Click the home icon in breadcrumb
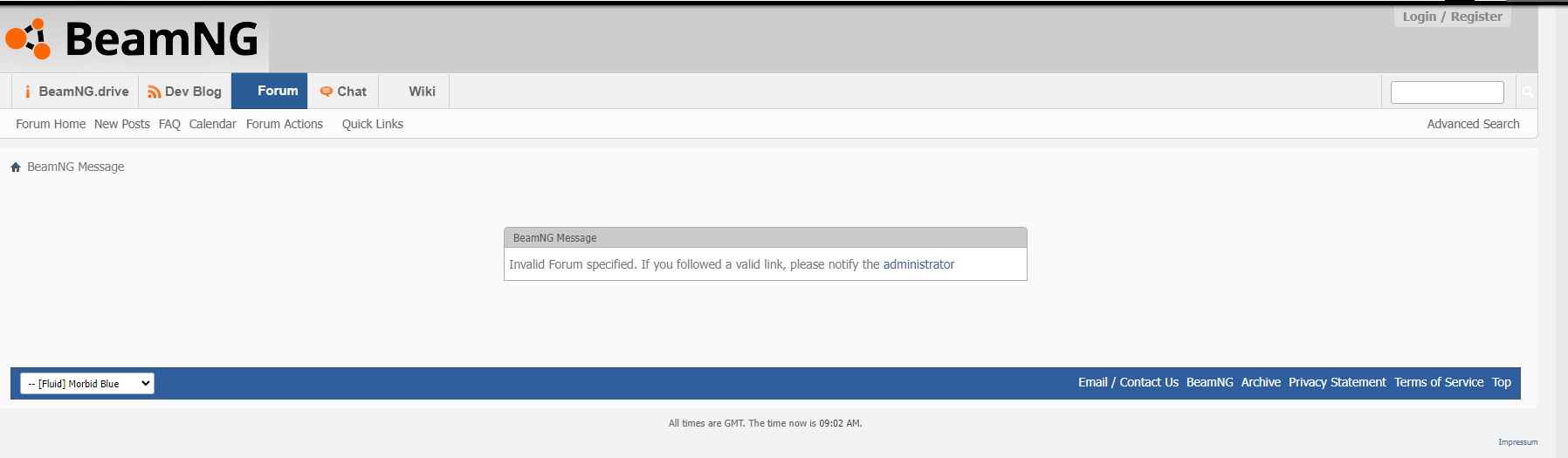The height and width of the screenshot is (458, 1568). 16,167
